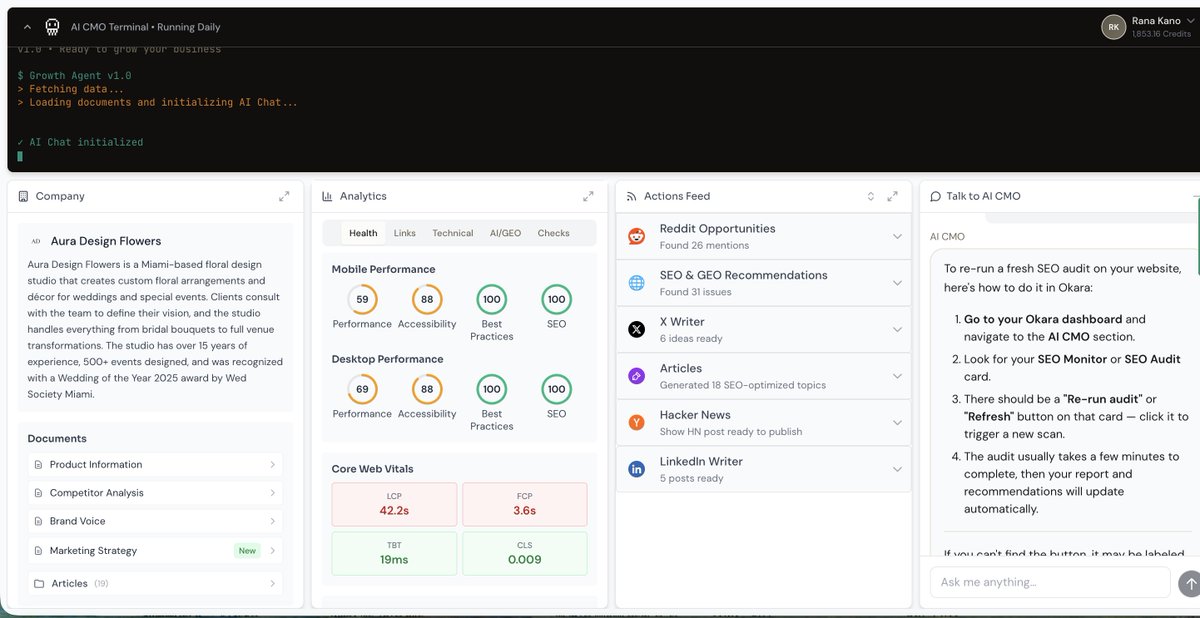Click the Talk to AI CMO chat bubble icon
Viewport: 1200px width, 618px height.
coord(935,196)
